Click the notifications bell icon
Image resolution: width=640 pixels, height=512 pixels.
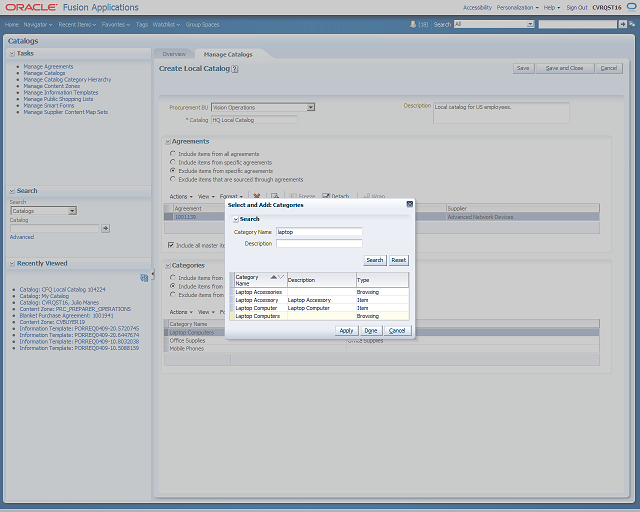tap(413, 24)
